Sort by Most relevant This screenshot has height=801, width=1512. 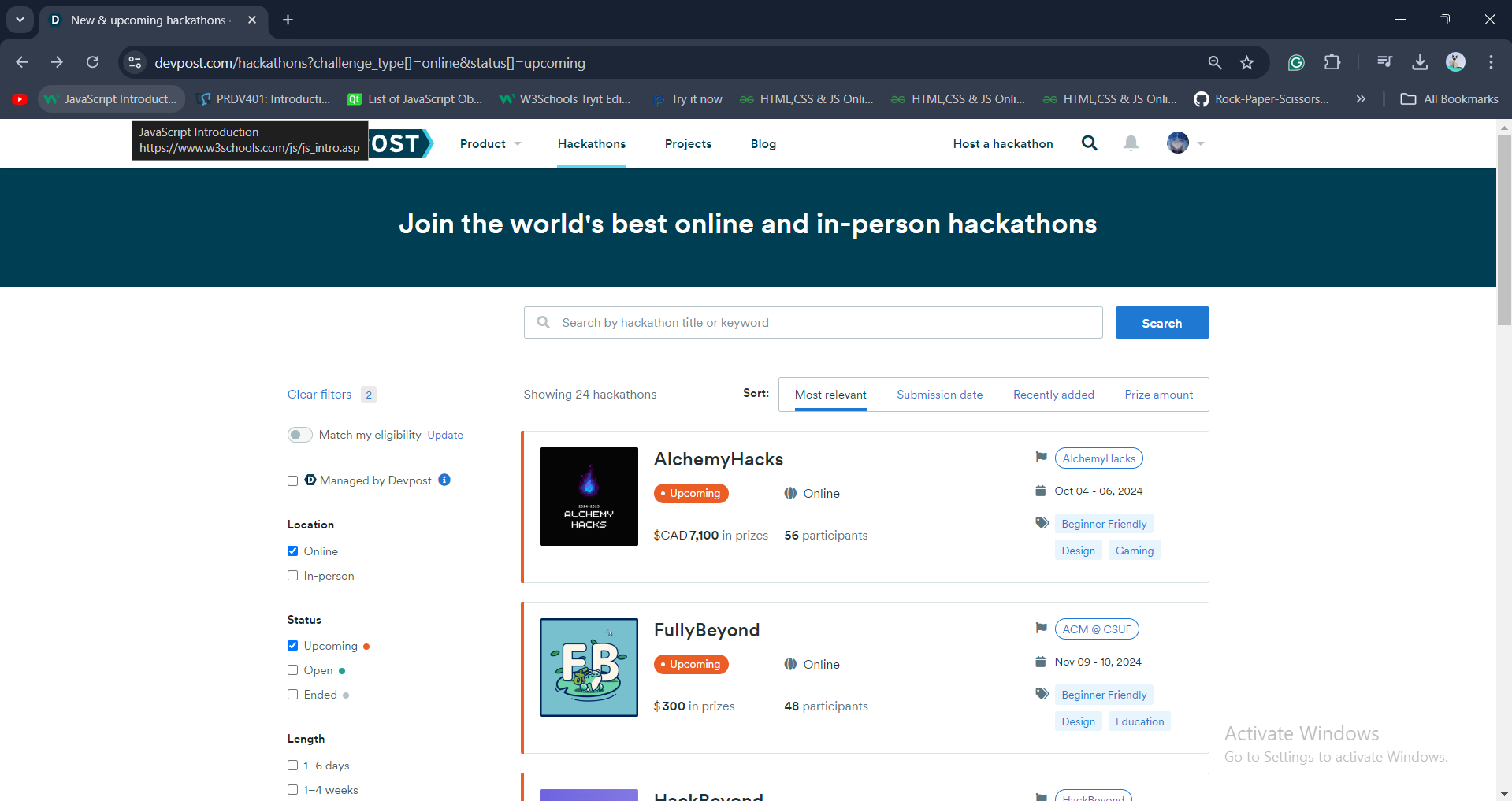coord(830,395)
